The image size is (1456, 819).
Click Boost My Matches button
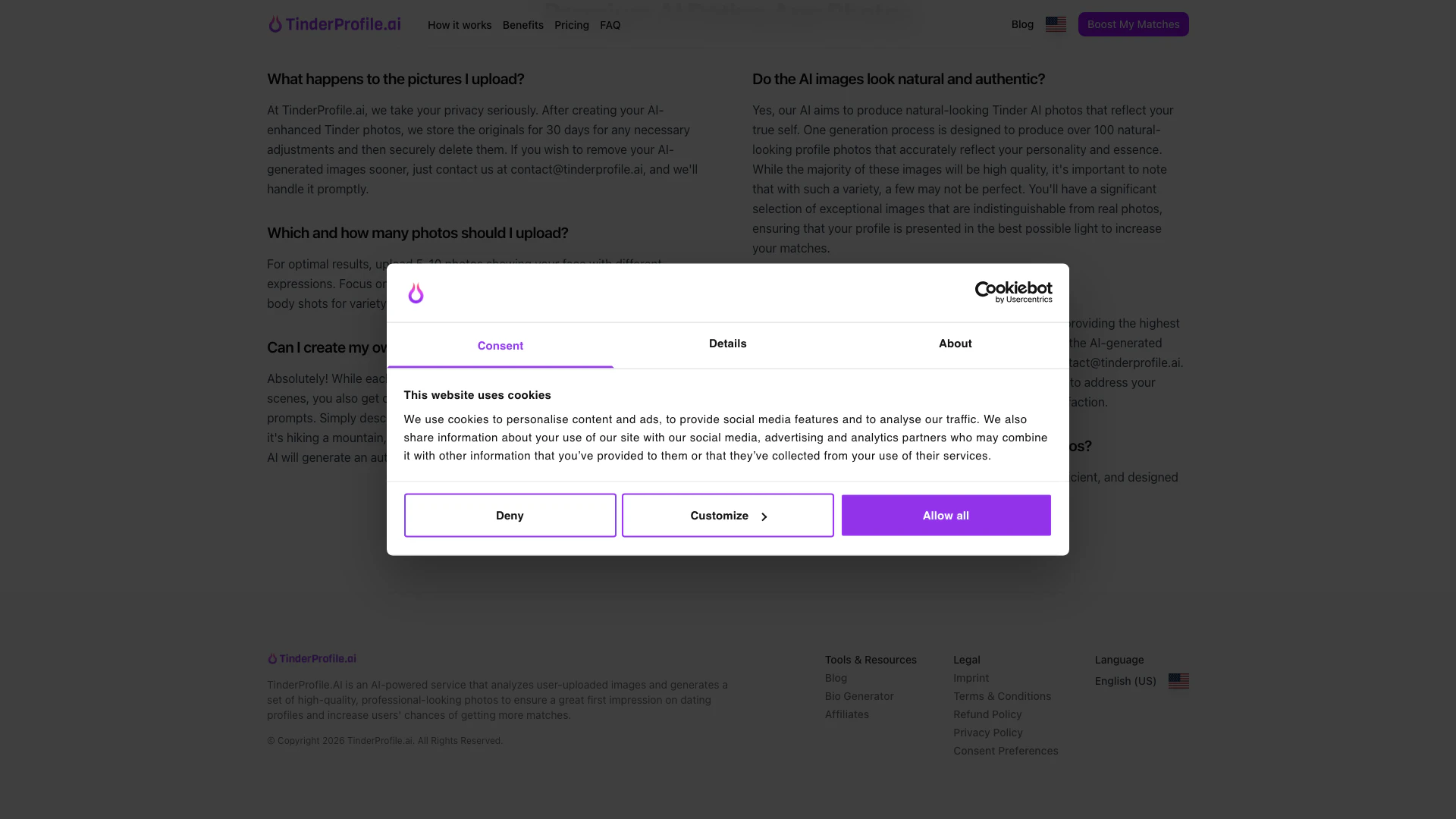(1133, 24)
